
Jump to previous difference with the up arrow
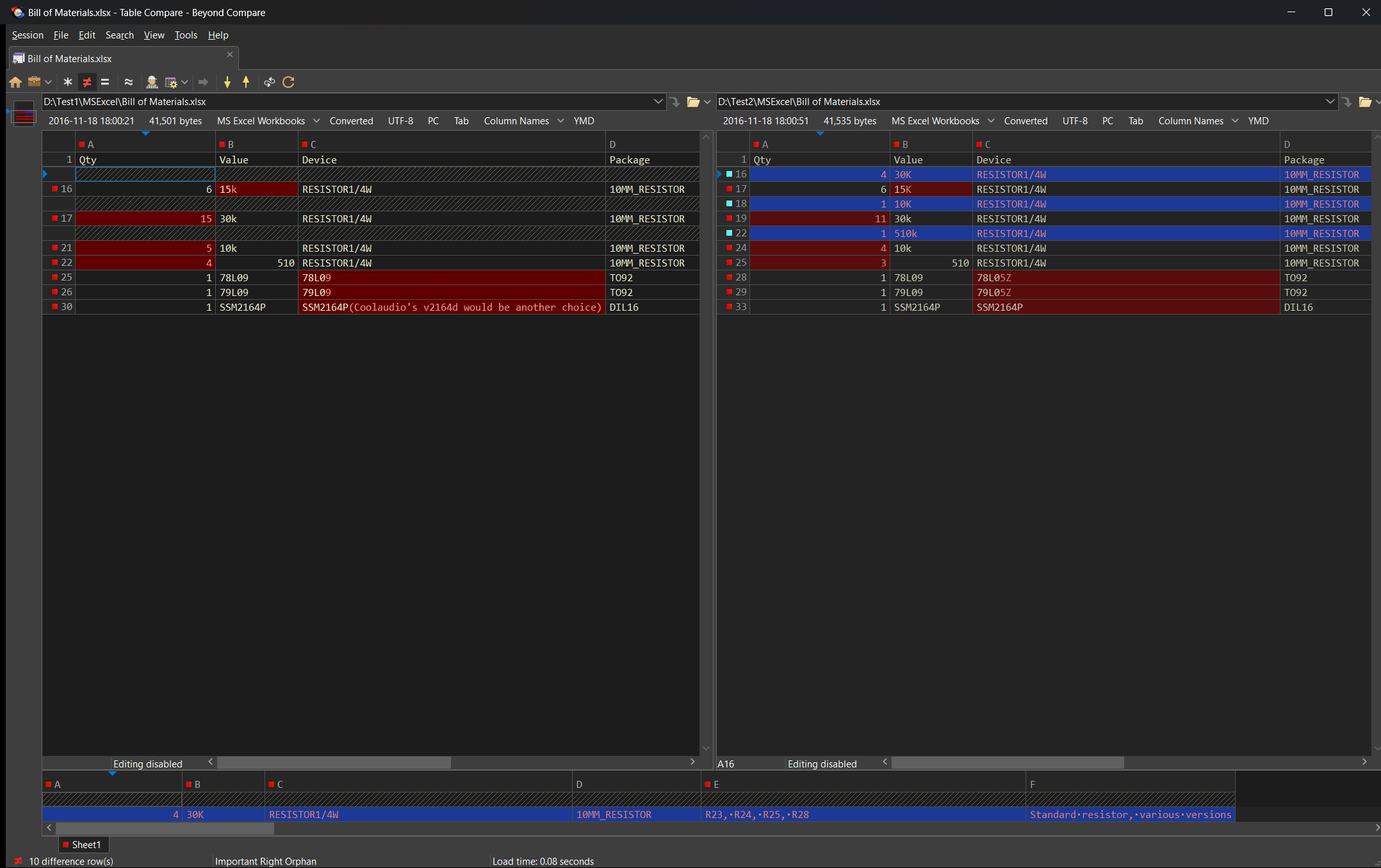(246, 82)
